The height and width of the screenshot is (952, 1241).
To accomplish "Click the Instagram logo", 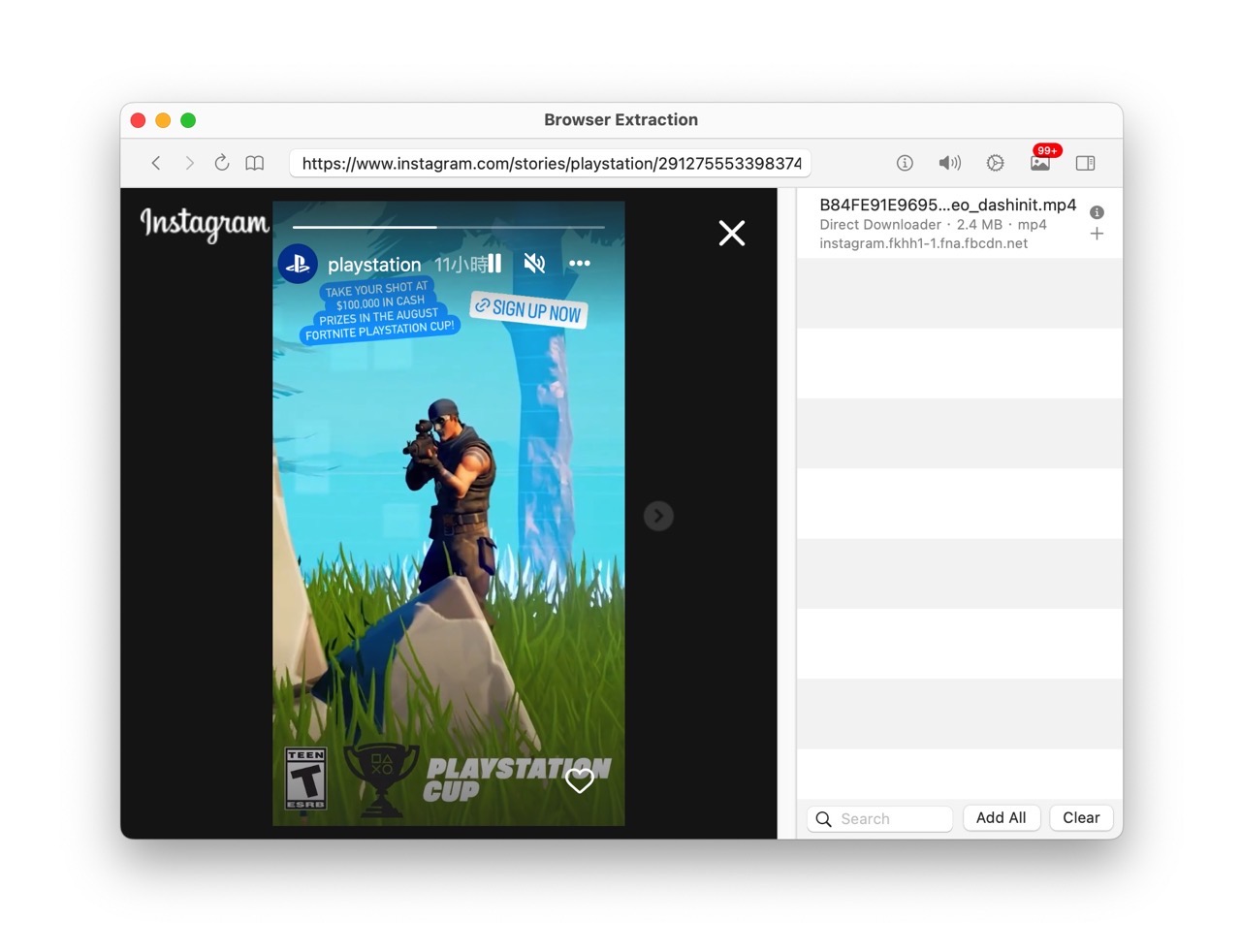I will point(205,223).
